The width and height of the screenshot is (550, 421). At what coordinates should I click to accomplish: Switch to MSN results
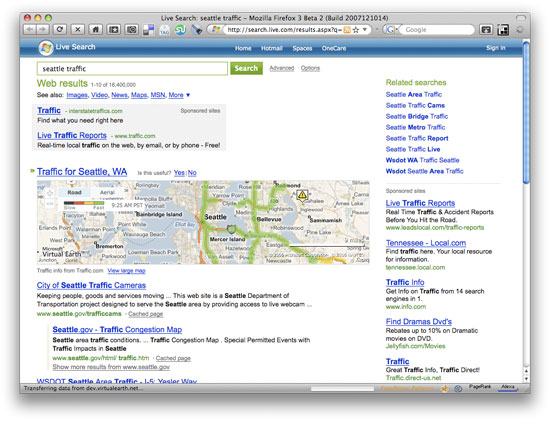click(158, 95)
